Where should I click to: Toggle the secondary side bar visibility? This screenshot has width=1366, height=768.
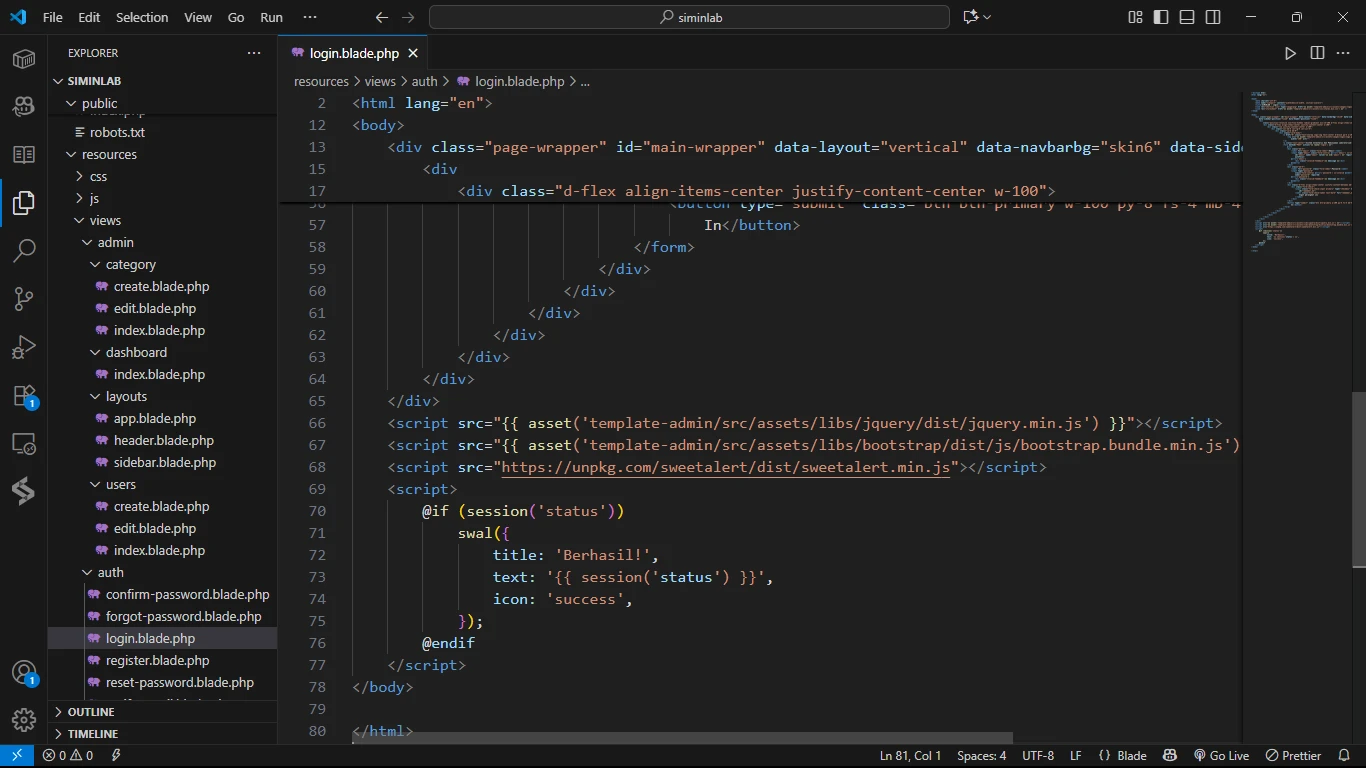[1213, 17]
